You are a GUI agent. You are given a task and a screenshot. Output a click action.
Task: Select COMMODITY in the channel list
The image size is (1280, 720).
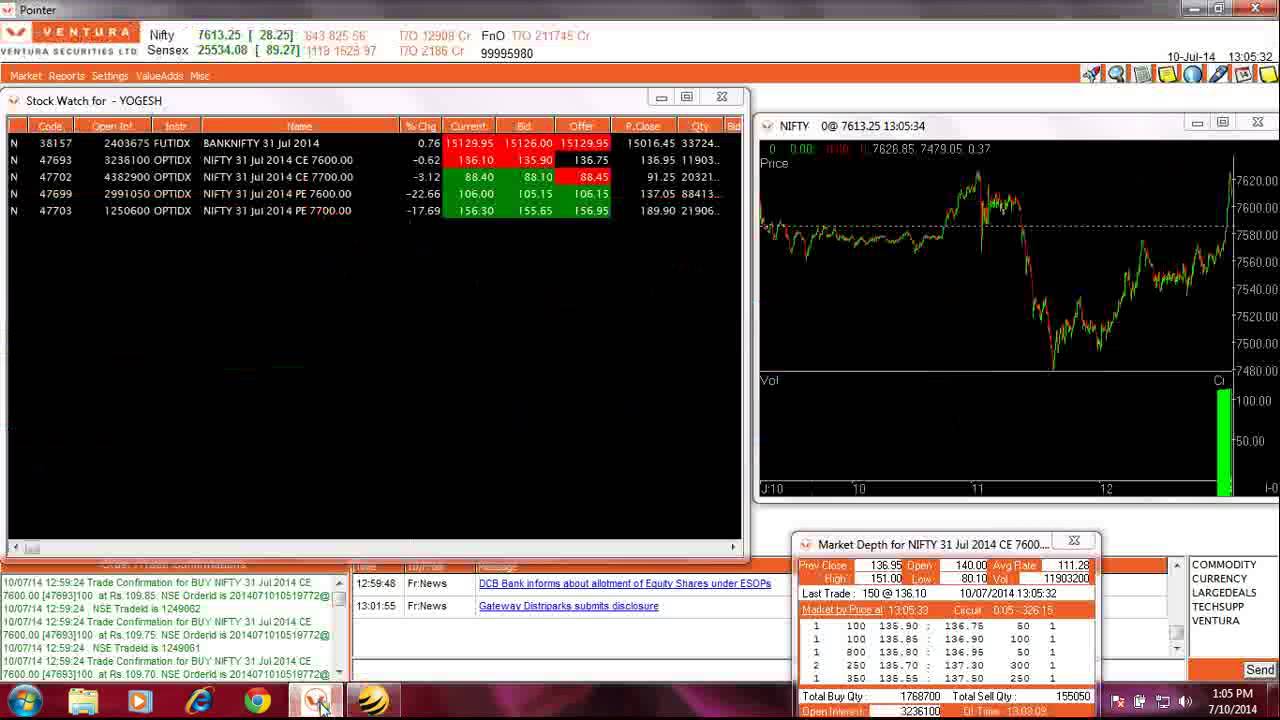(1223, 565)
